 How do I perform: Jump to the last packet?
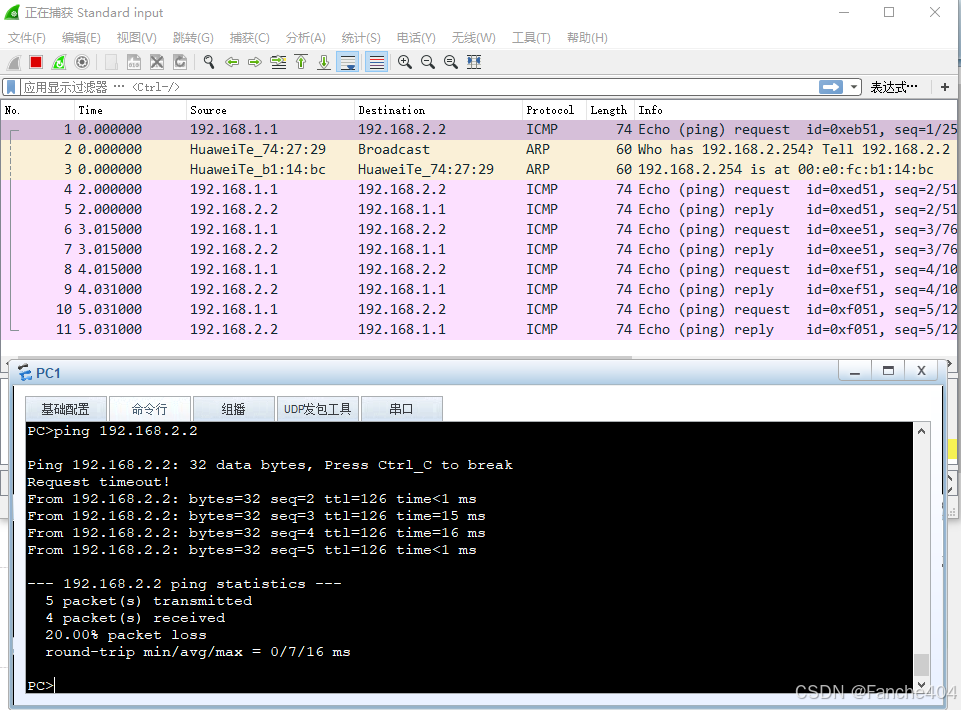(x=324, y=62)
